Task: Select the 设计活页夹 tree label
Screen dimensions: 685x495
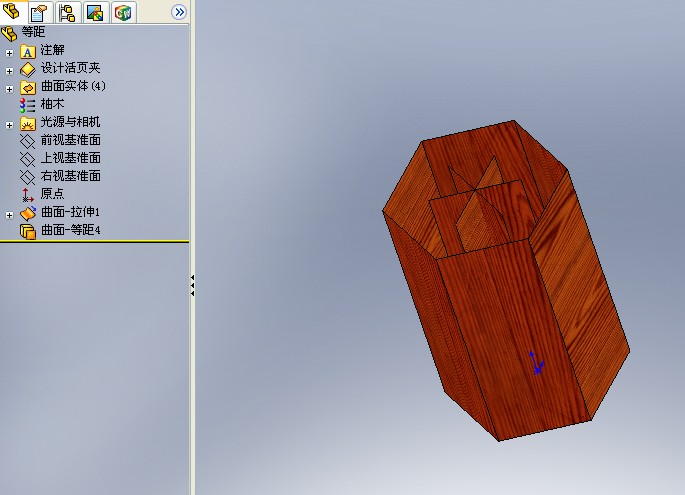Action: (70, 68)
